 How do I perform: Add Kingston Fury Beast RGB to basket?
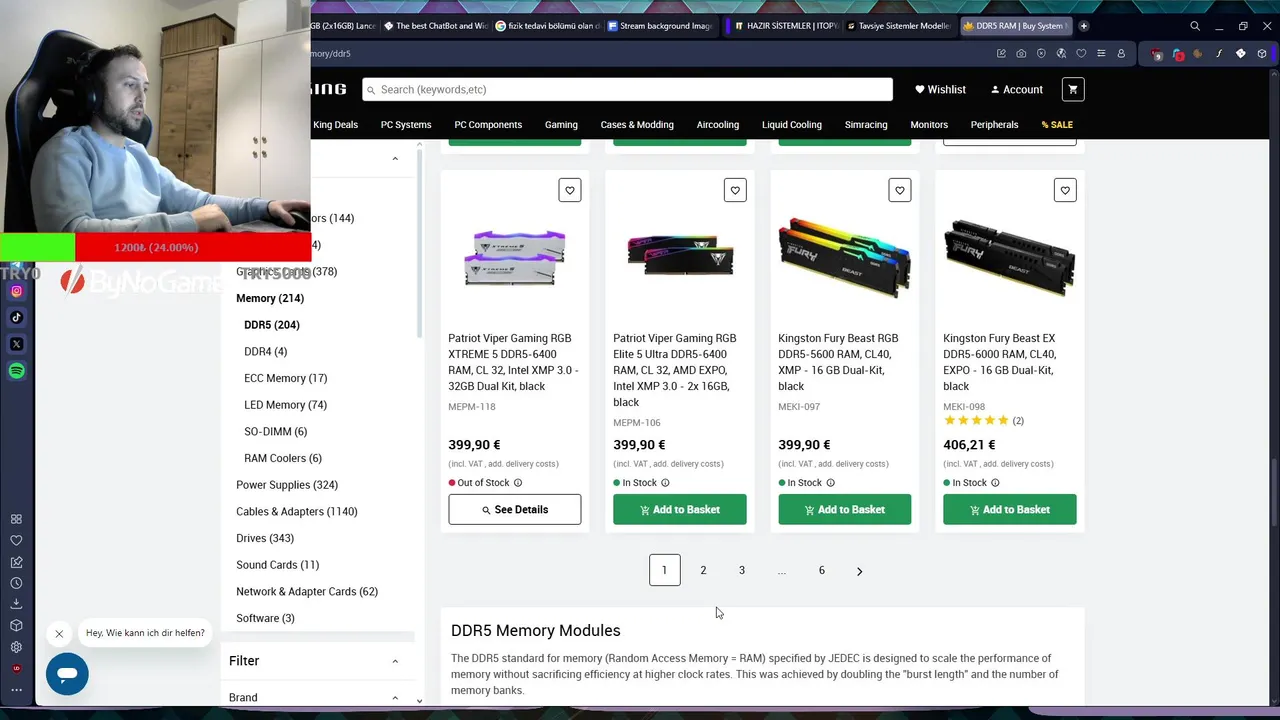pos(845,509)
